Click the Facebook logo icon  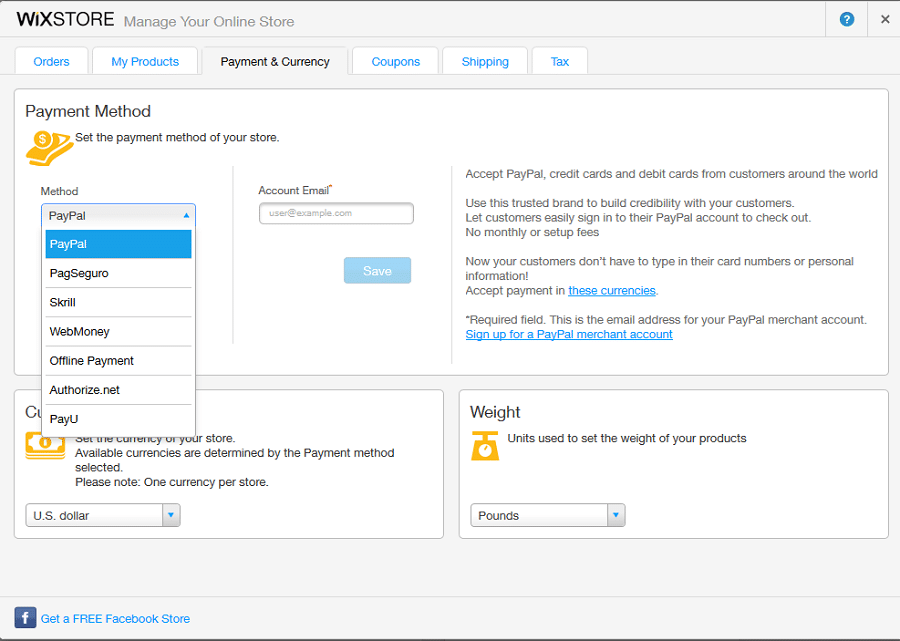click(x=25, y=618)
